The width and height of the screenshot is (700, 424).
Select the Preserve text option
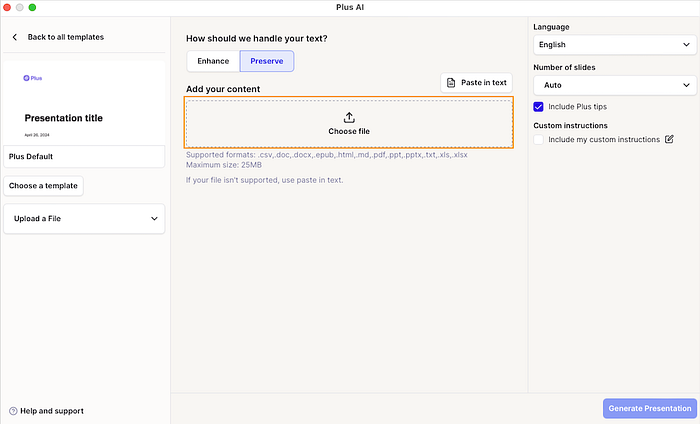(267, 61)
